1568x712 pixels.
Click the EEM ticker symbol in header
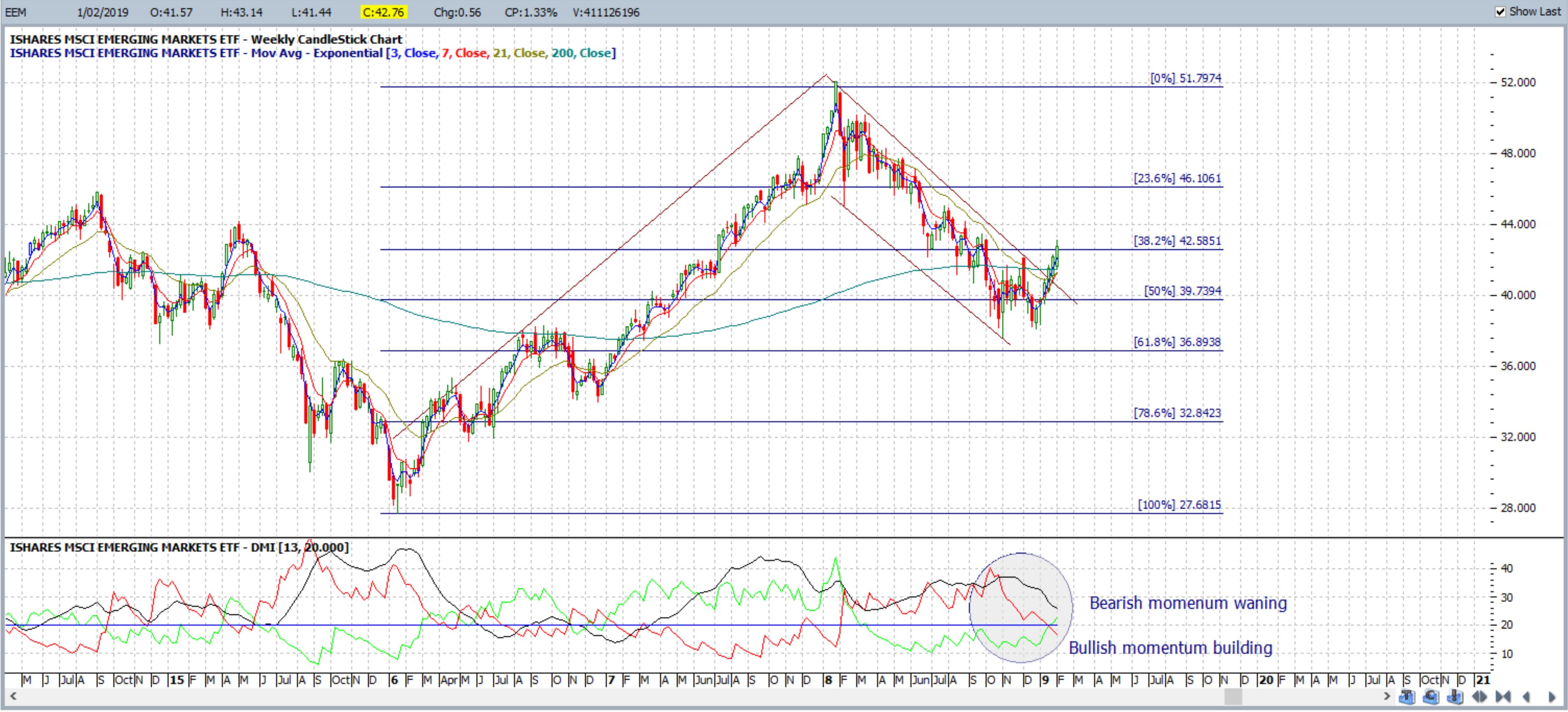[16, 12]
